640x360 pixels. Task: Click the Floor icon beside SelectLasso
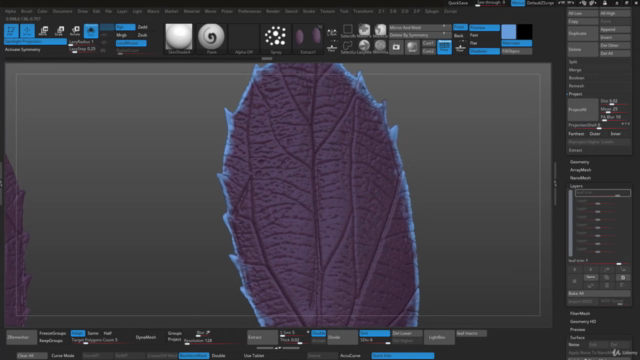click(332, 48)
